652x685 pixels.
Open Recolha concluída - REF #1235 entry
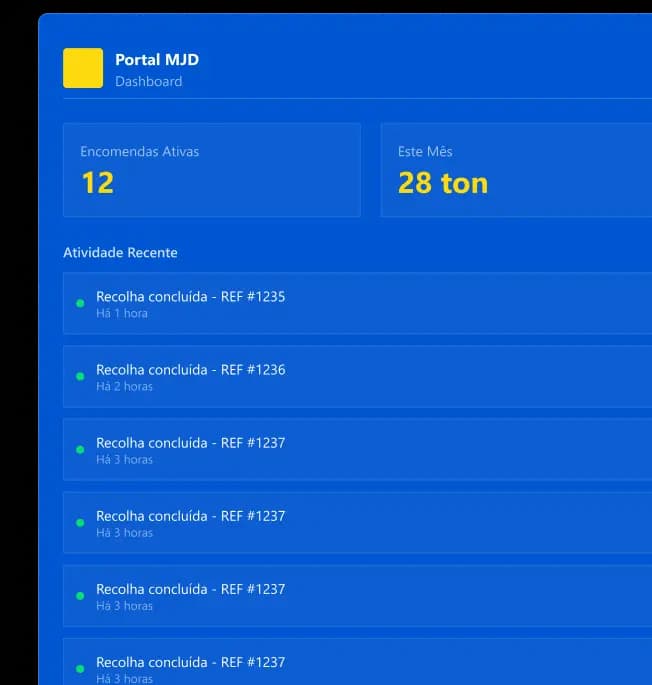[357, 303]
